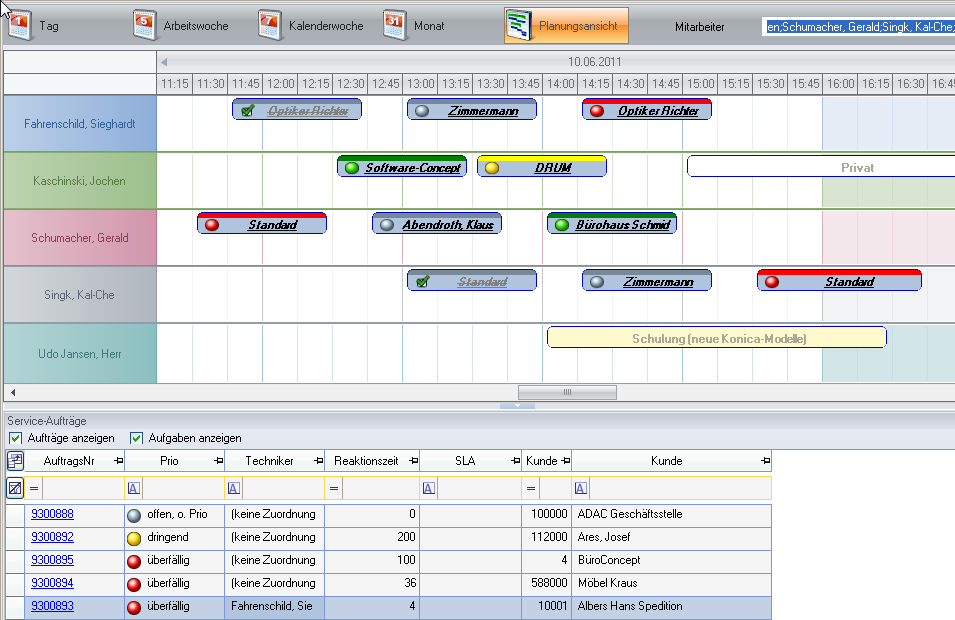The width and height of the screenshot is (955, 620).
Task: Select the Kalenderwoche view icon
Action: (x=270, y=25)
